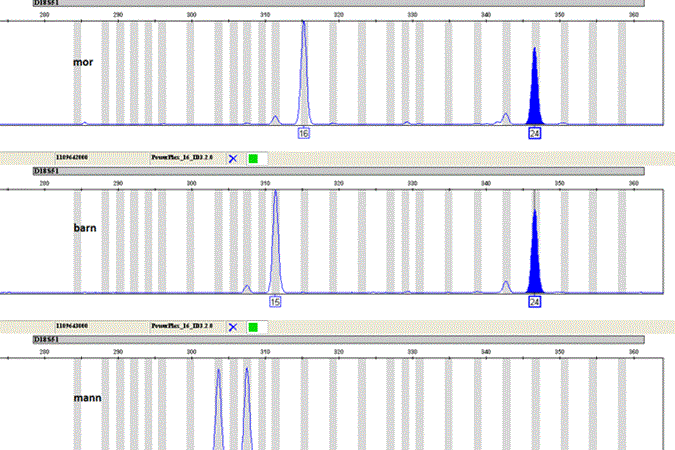Select allele label 15 under barn plot

point(275,301)
